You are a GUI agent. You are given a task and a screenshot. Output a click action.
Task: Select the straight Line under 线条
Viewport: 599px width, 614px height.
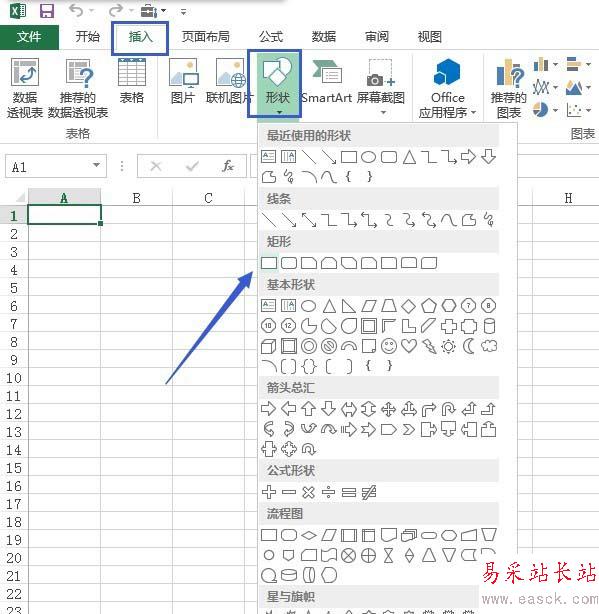[x=269, y=220]
